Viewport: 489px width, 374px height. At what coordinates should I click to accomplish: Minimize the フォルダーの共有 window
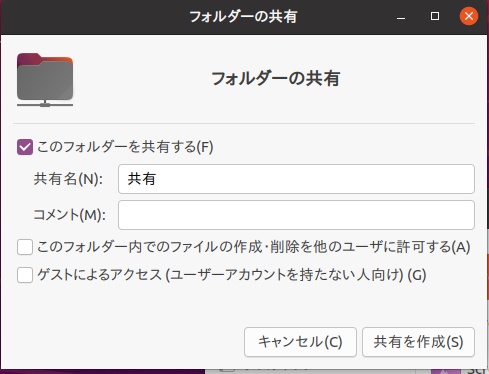(401, 16)
